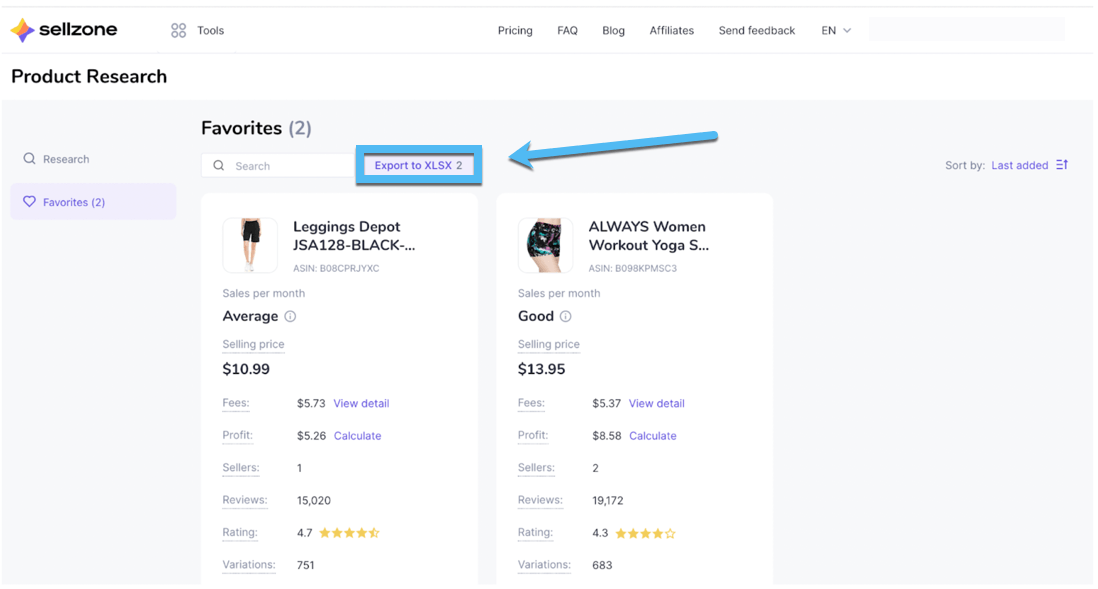Click the Favorites heart icon in sidebar
1098x589 pixels.
(x=30, y=202)
